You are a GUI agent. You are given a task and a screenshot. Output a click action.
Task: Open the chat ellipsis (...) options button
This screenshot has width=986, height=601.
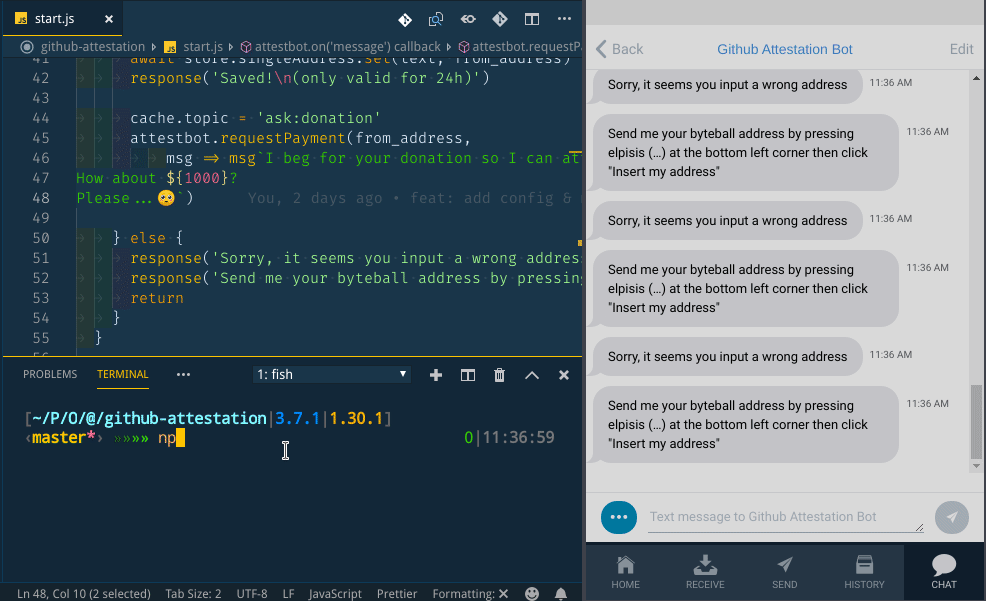(619, 517)
